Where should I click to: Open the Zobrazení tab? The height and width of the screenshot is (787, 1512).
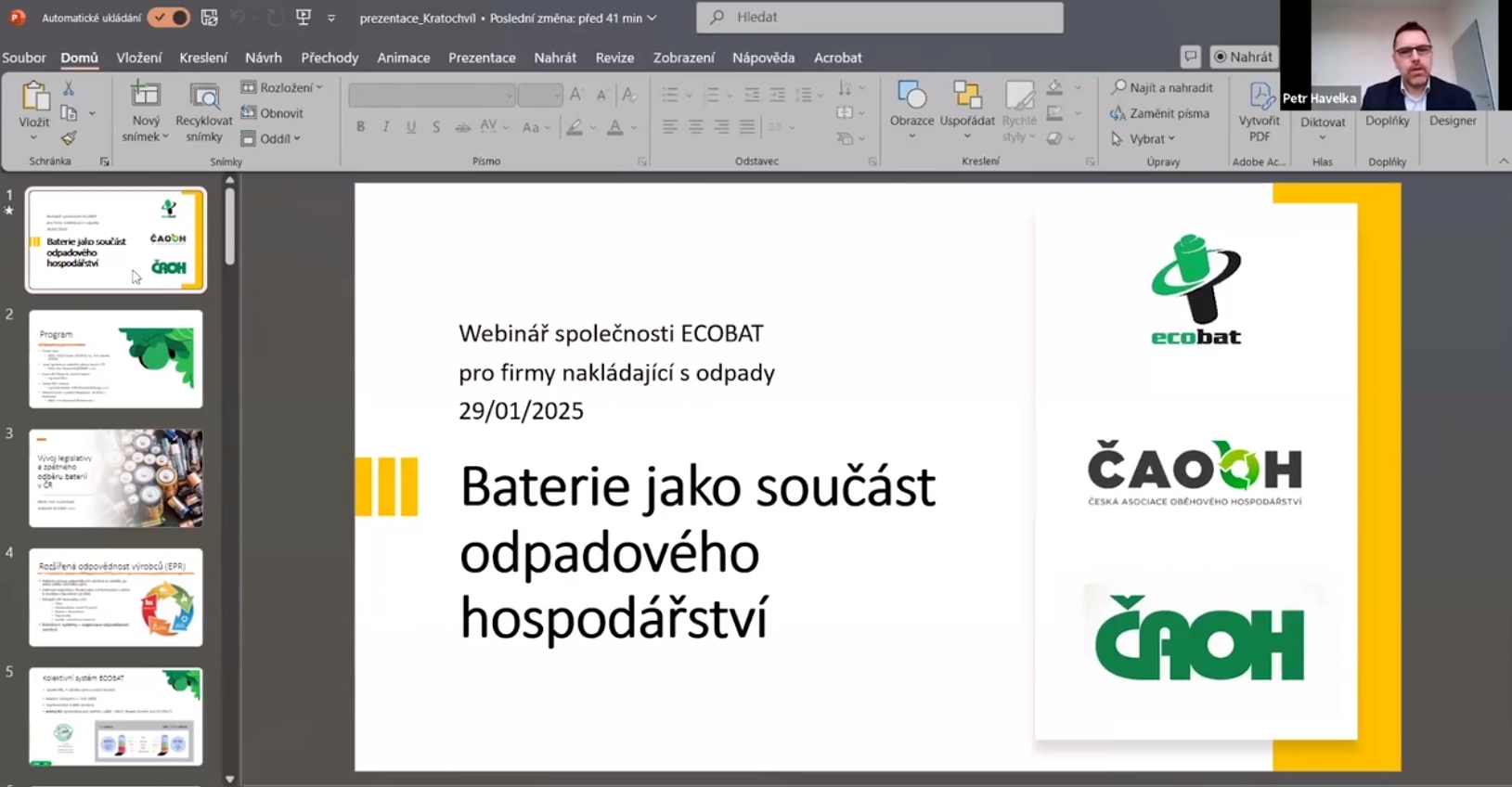(684, 58)
